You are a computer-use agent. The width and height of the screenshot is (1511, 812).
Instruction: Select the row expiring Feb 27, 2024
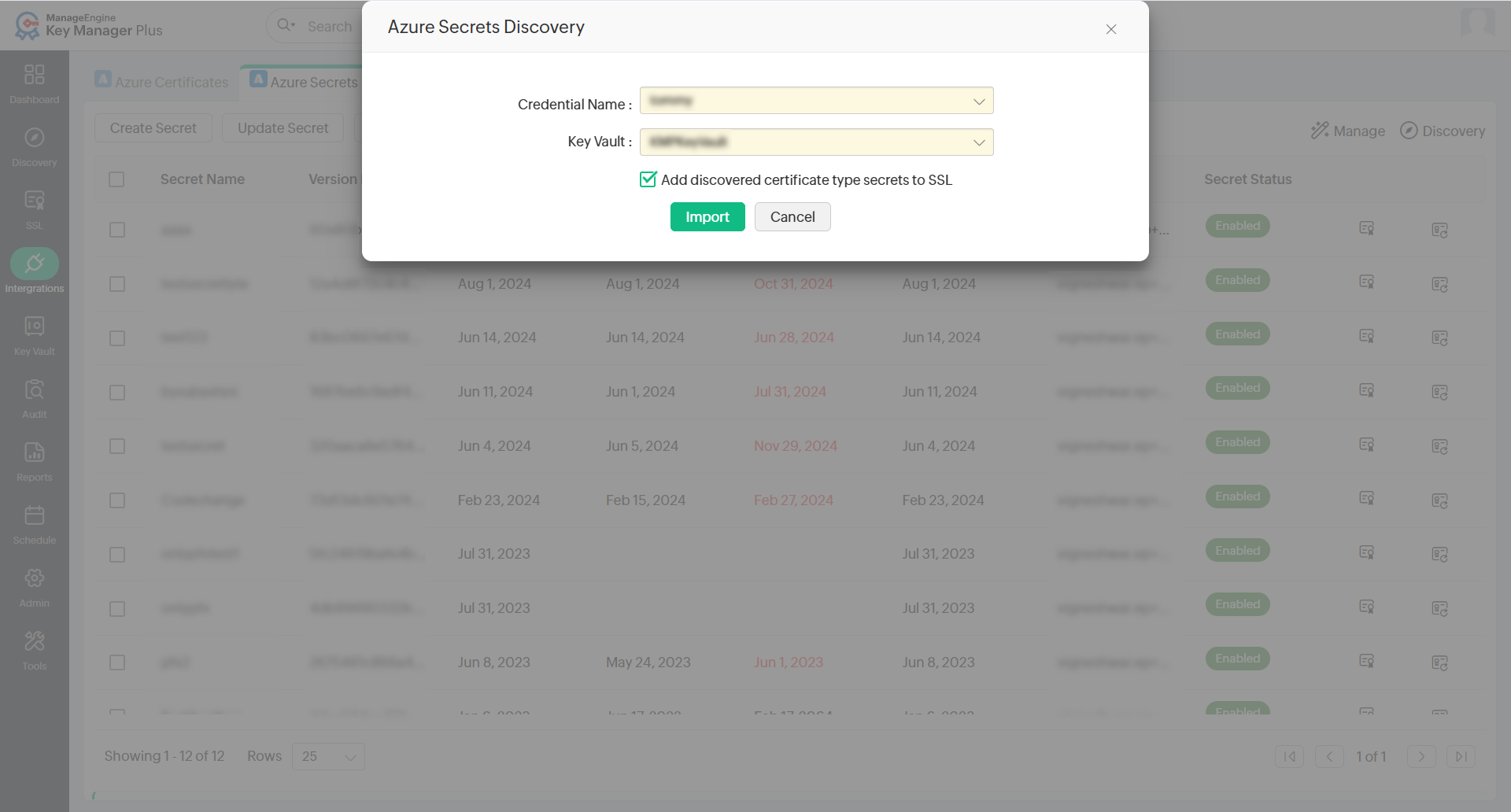point(117,500)
